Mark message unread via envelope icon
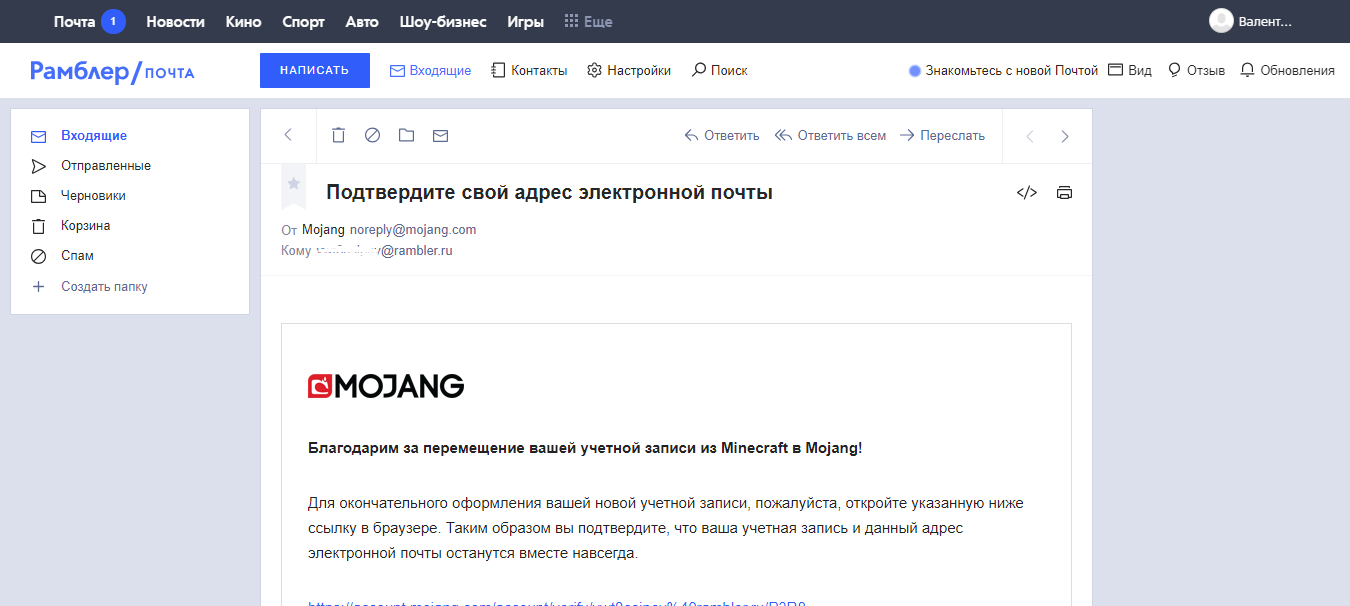 click(440, 135)
